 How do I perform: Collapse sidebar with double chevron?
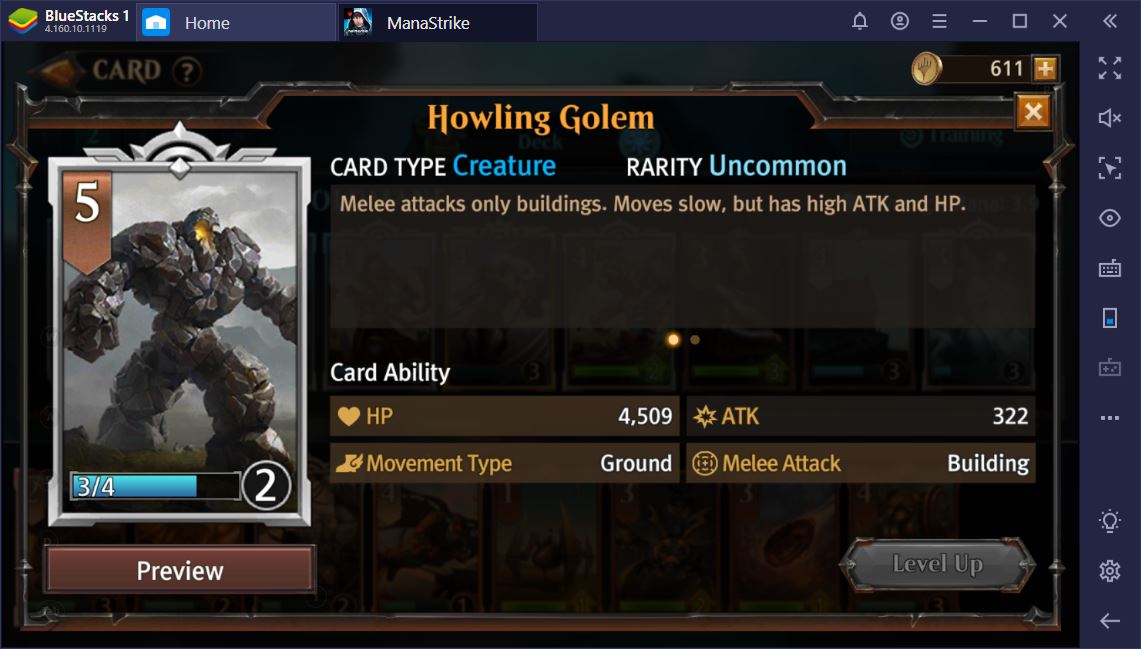click(1109, 22)
